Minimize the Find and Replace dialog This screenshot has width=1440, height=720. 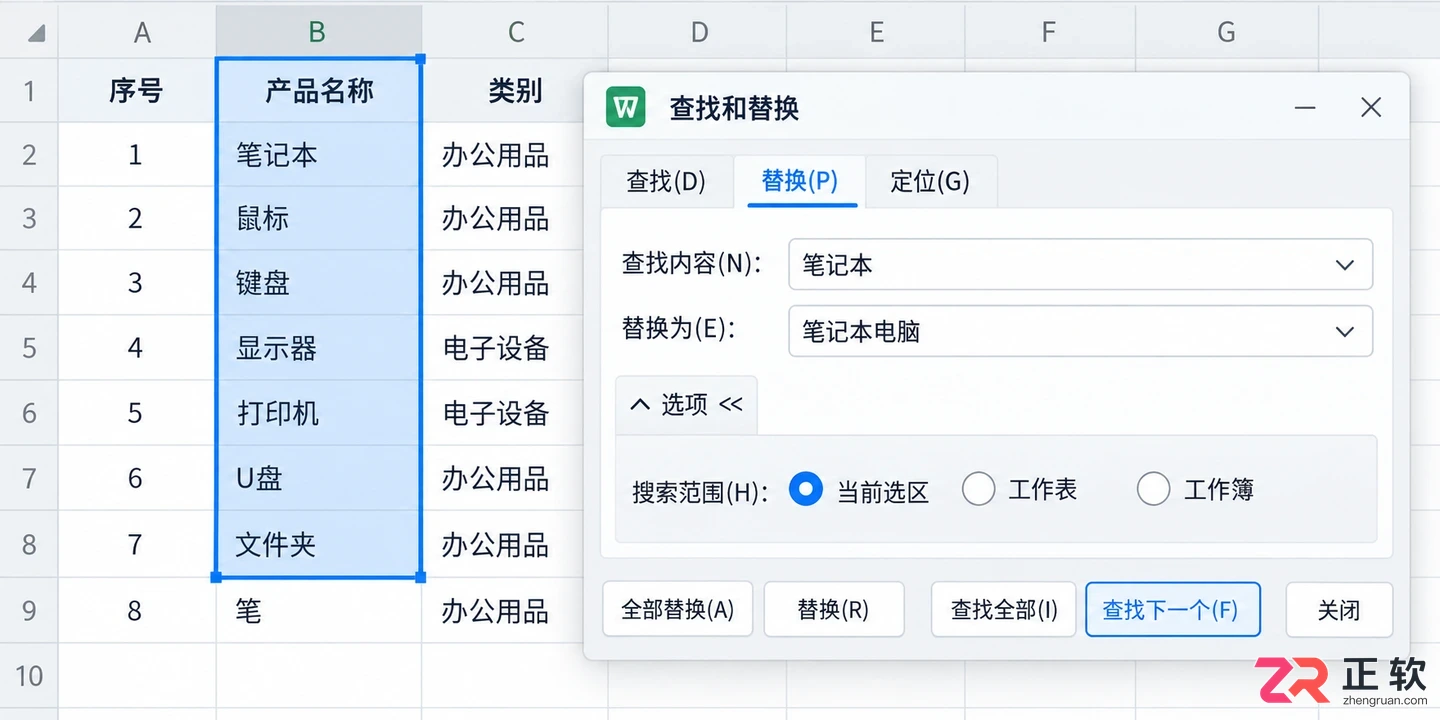coord(1305,107)
